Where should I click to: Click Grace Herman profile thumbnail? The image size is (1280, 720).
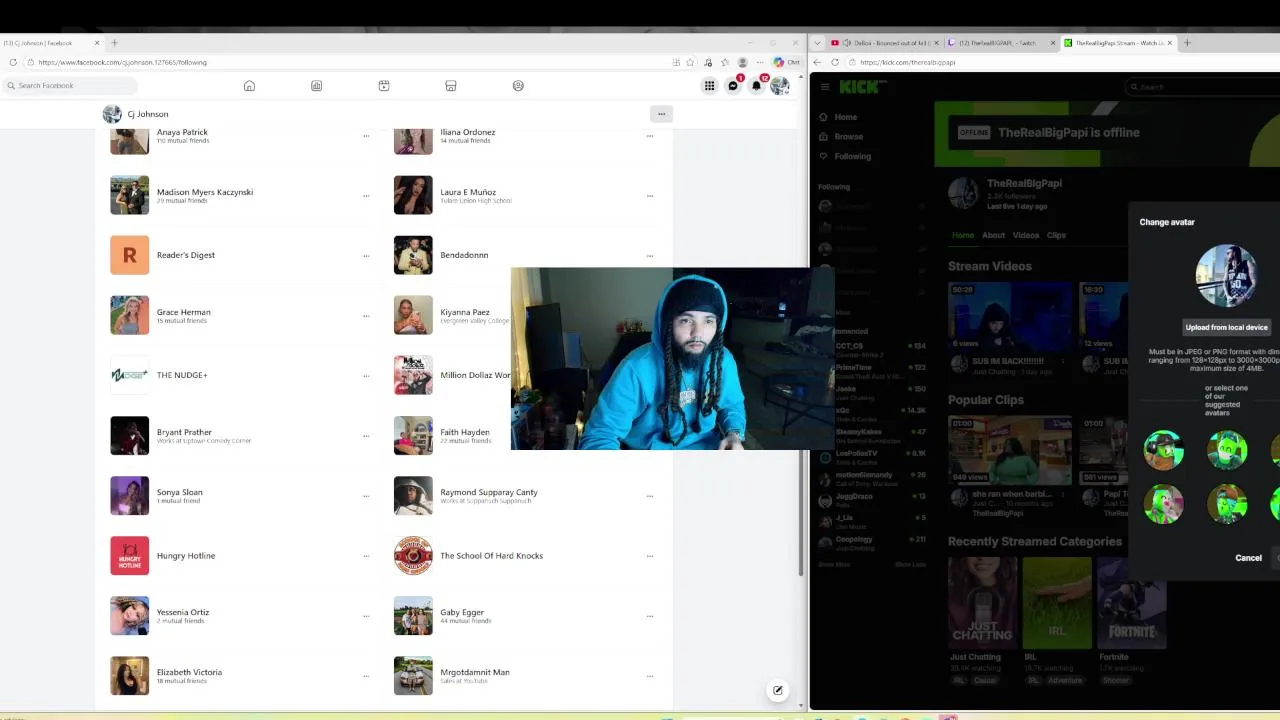tap(129, 316)
